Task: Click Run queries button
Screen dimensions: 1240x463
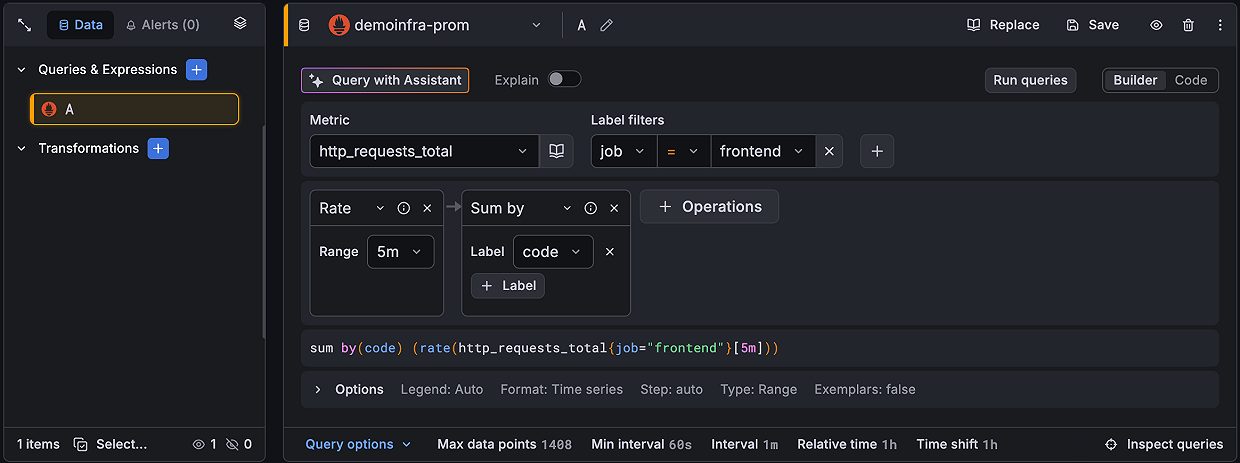Action: coord(1030,80)
